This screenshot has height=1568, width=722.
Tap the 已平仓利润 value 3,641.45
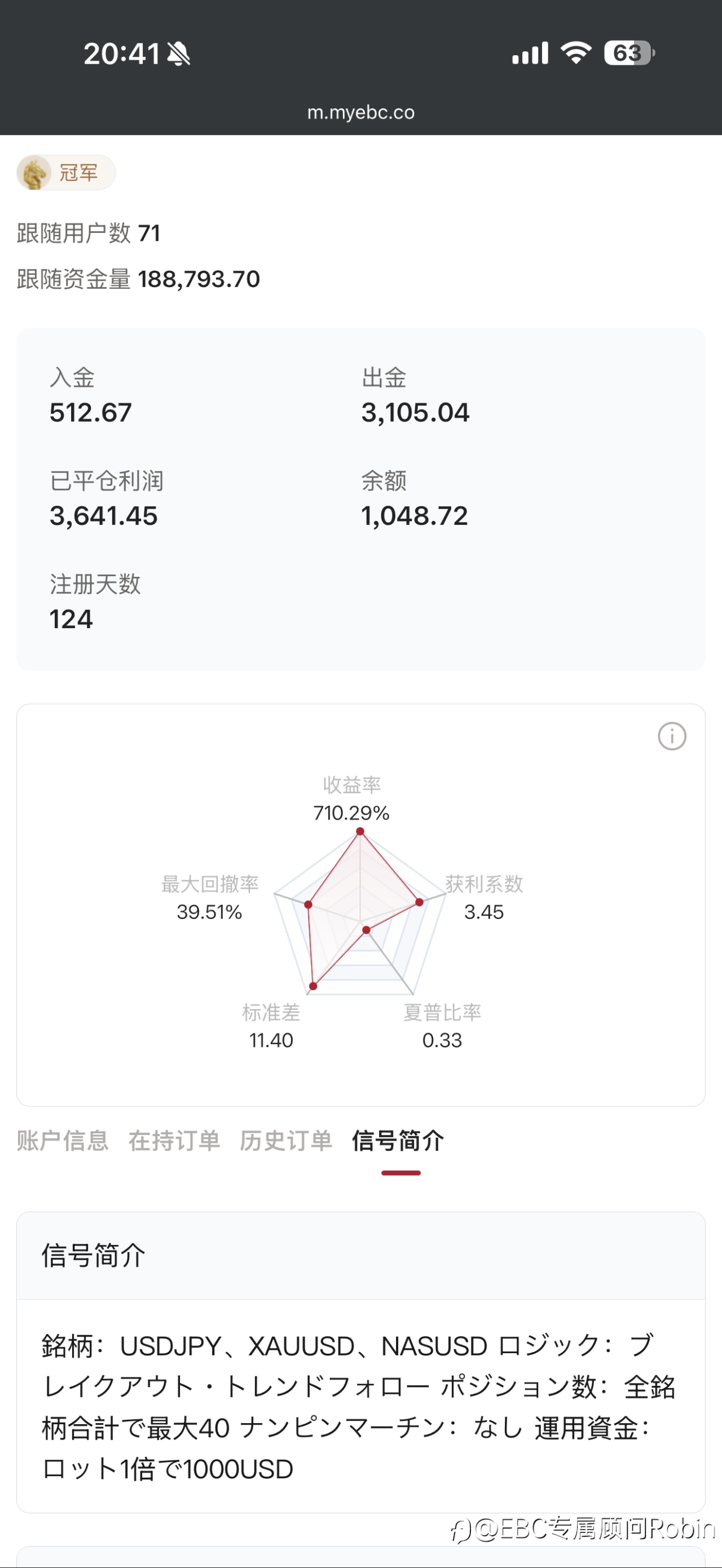[103, 516]
